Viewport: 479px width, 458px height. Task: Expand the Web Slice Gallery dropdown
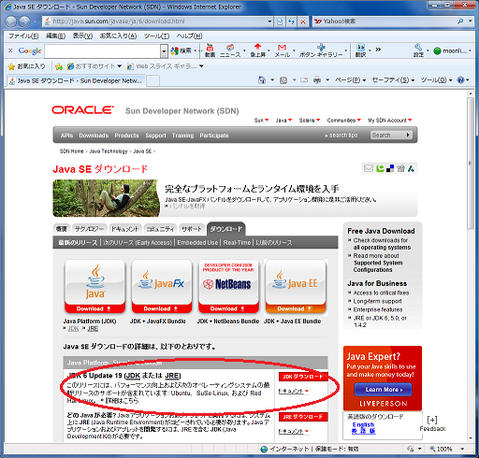coord(201,66)
